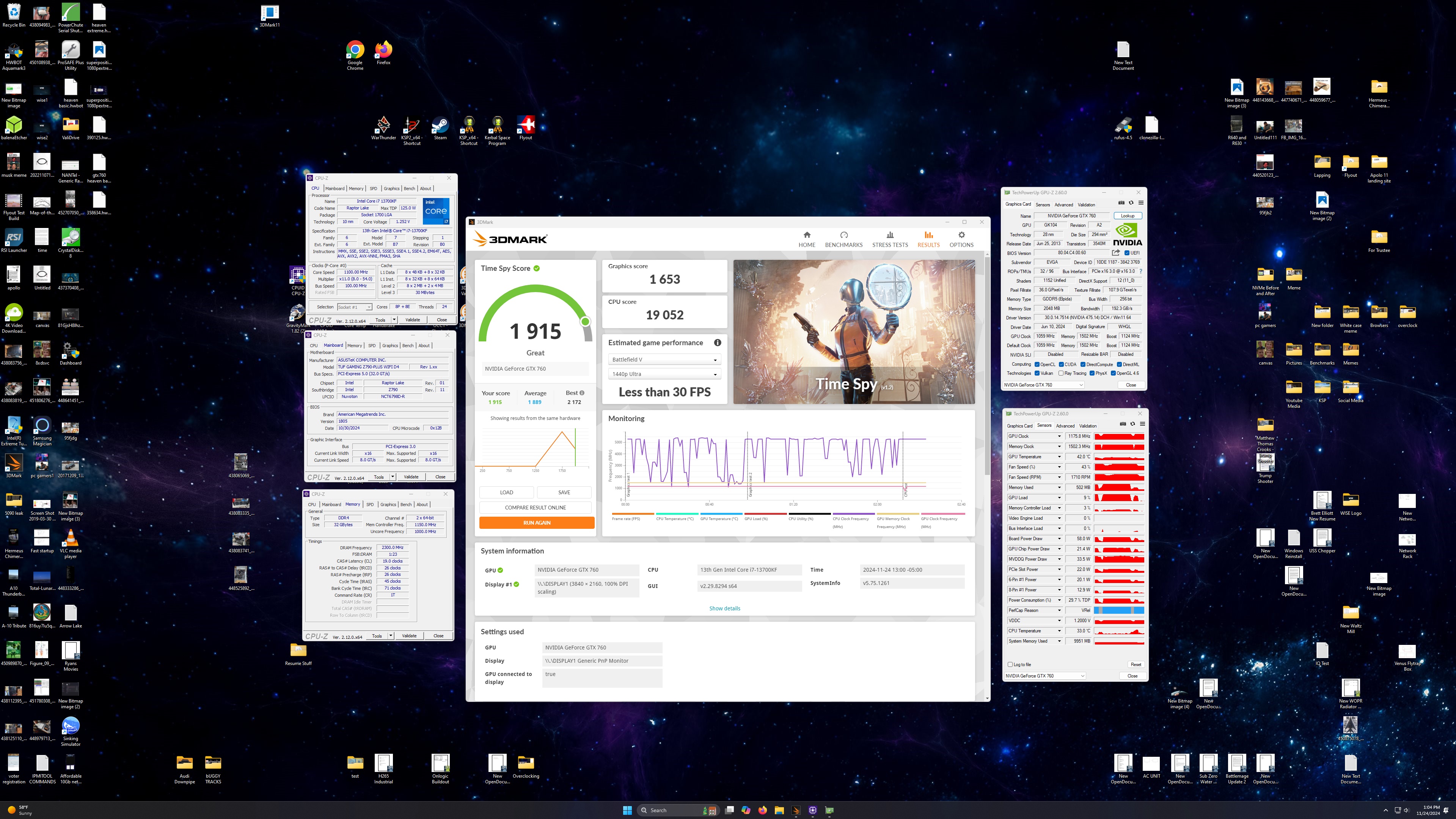Open the Socket #1 selection dropdown in CPU-Z
This screenshot has height=819, width=1456.
[x=354, y=307]
